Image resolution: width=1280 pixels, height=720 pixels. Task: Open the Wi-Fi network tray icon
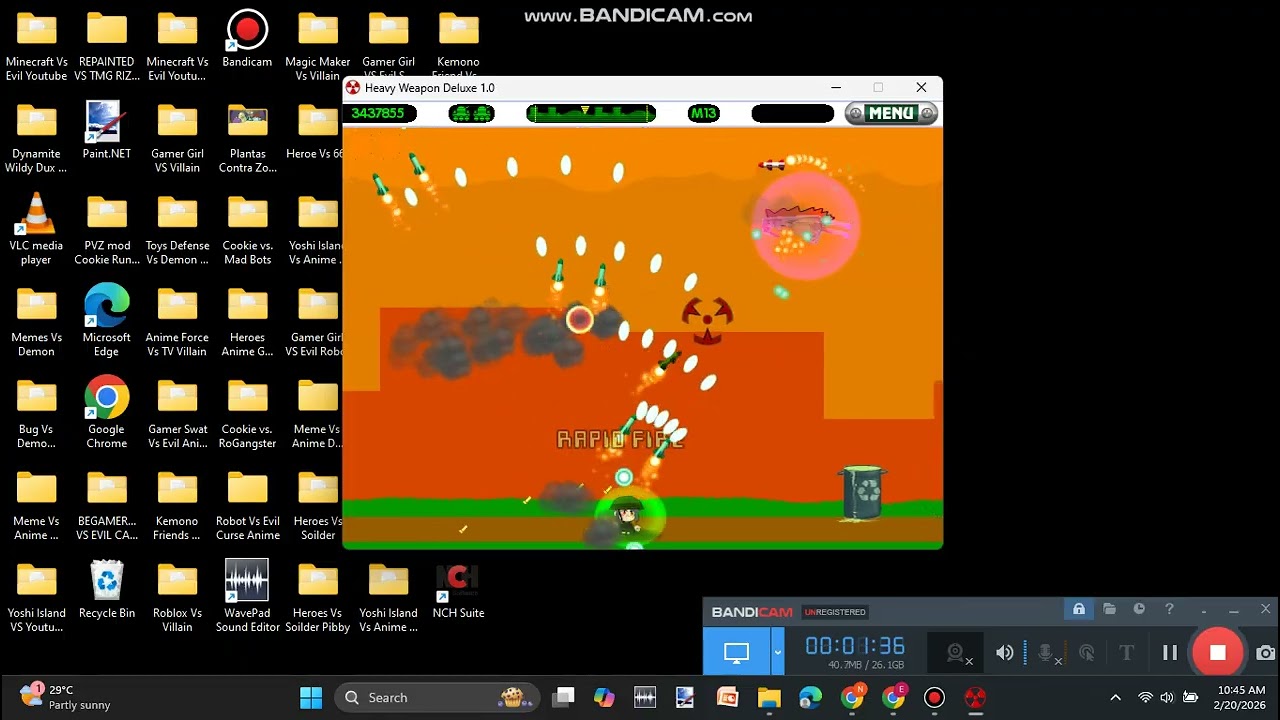1145,697
